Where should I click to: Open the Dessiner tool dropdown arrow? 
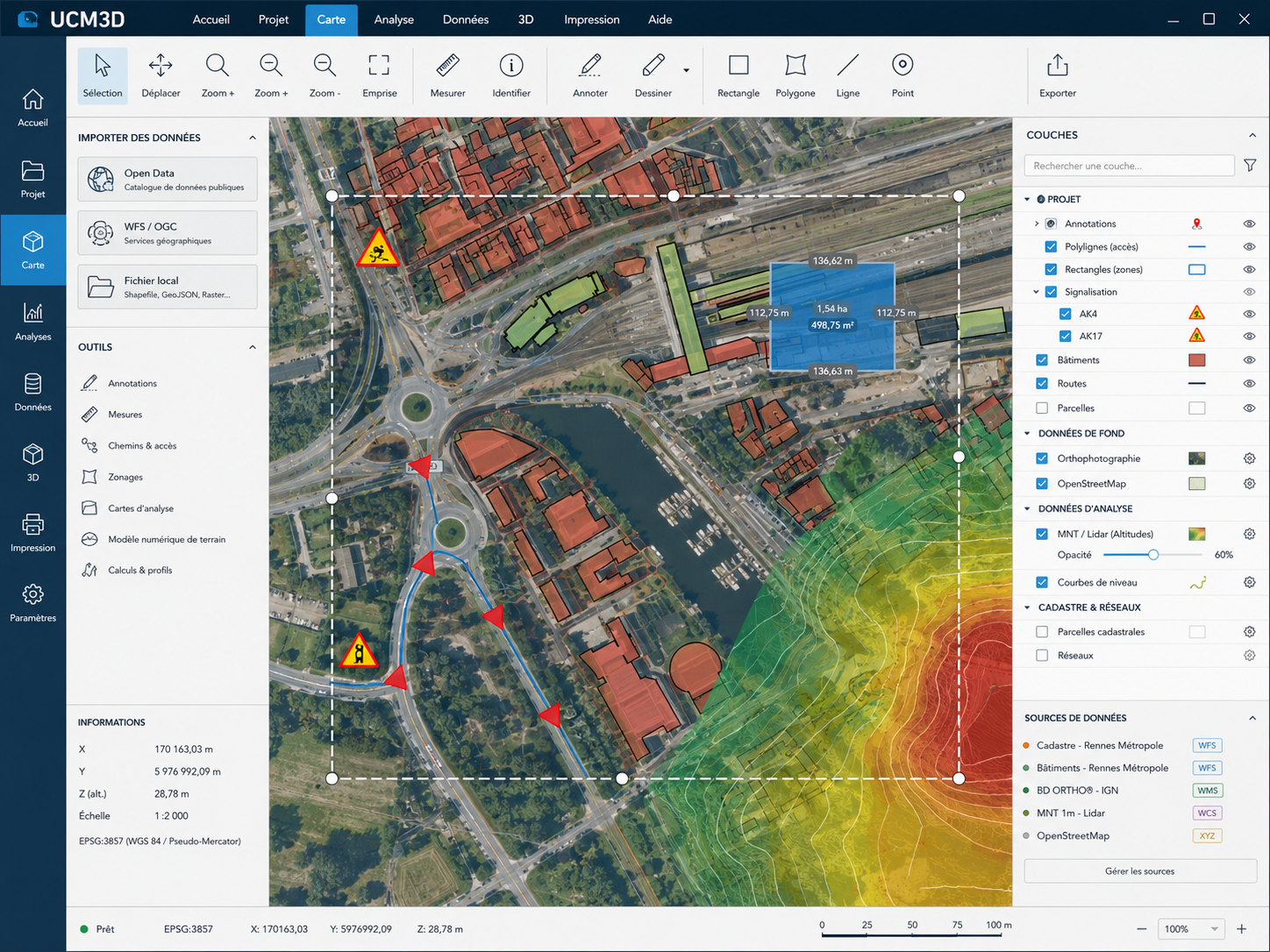[686, 70]
